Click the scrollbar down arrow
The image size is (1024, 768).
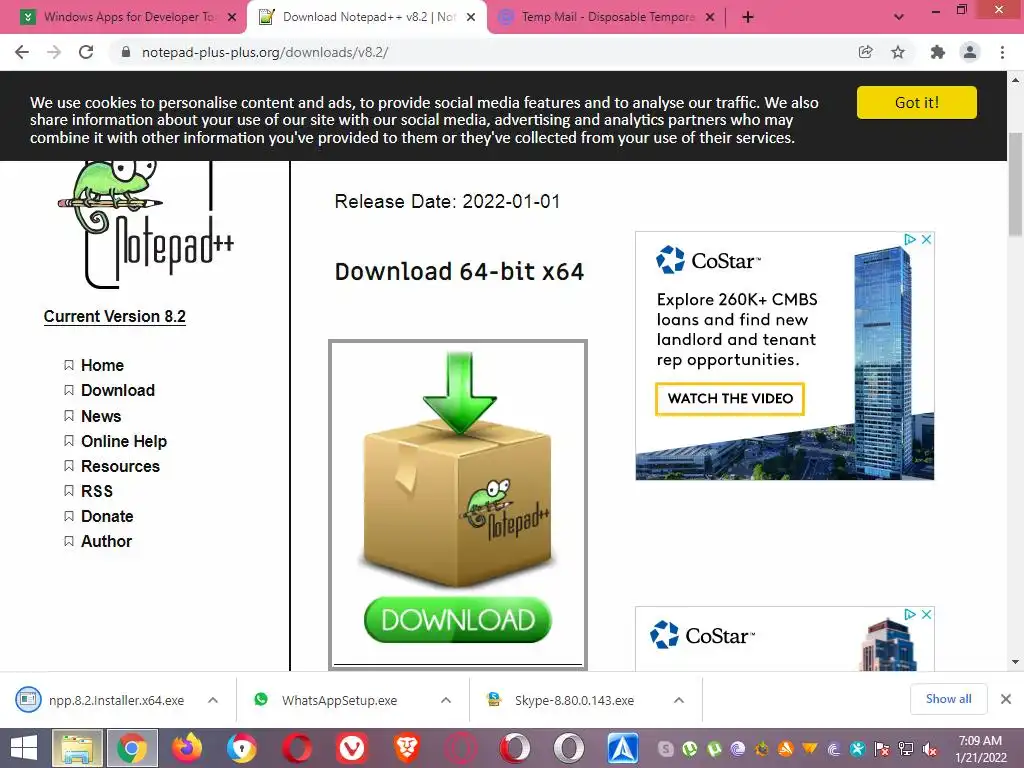[x=1016, y=662]
